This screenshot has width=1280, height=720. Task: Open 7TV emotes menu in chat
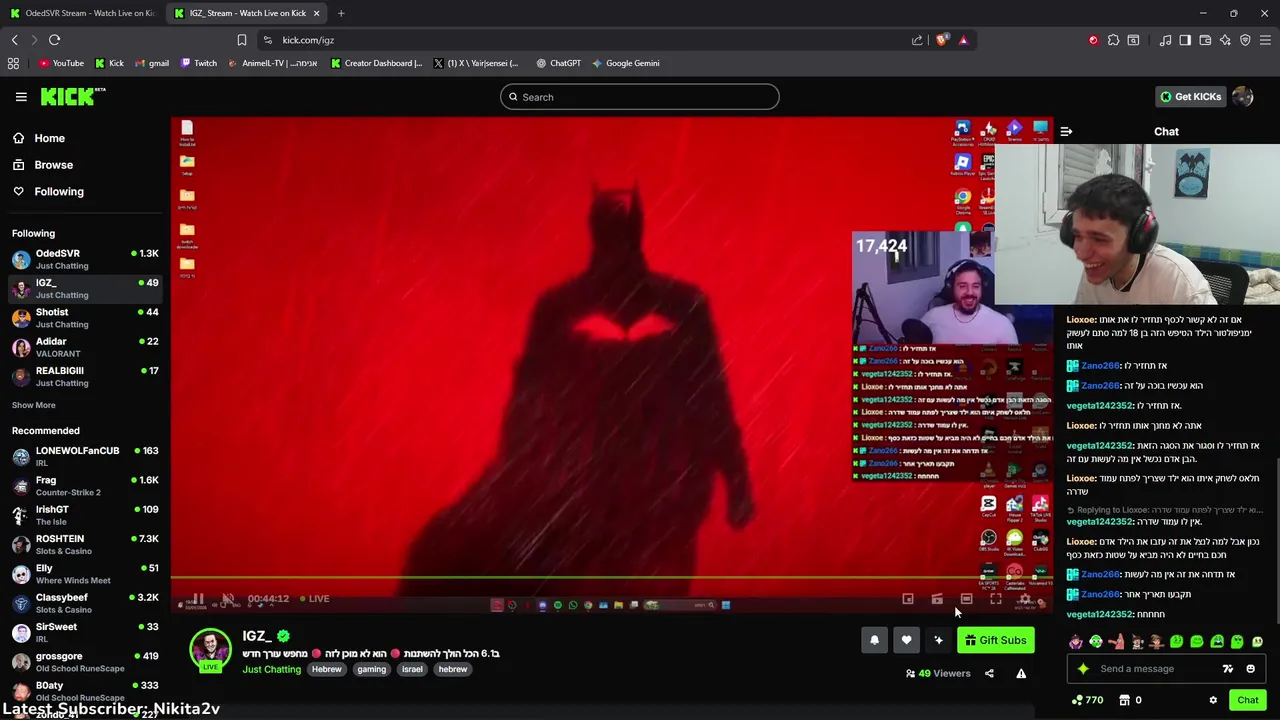click(x=1228, y=669)
